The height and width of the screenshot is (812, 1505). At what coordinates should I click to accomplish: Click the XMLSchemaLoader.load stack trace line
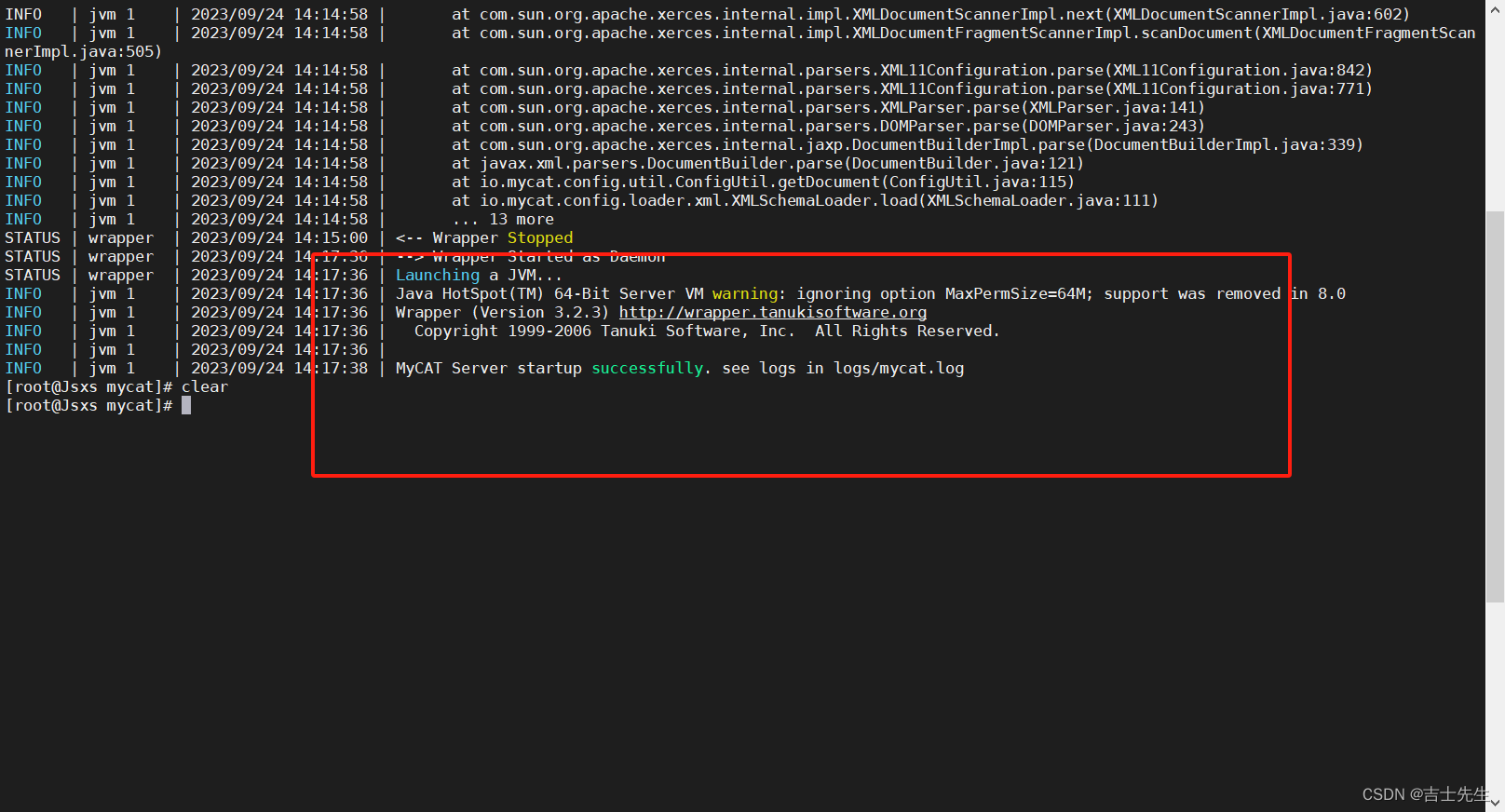805,201
